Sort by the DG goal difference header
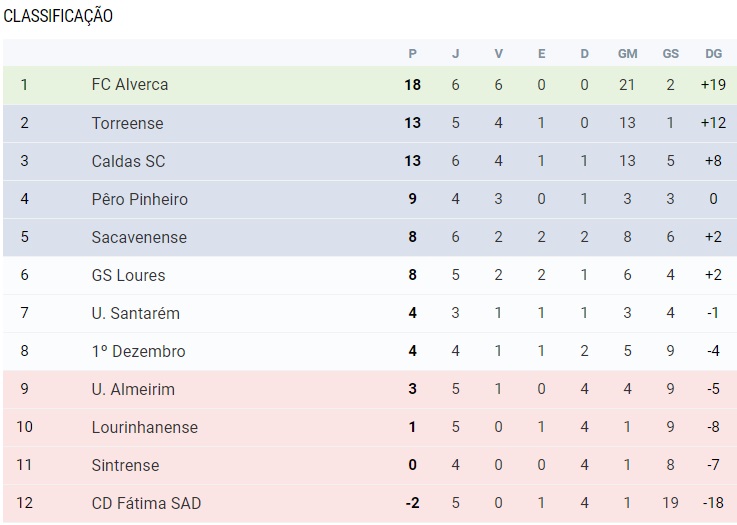Viewport: 737px width, 525px height. point(713,54)
